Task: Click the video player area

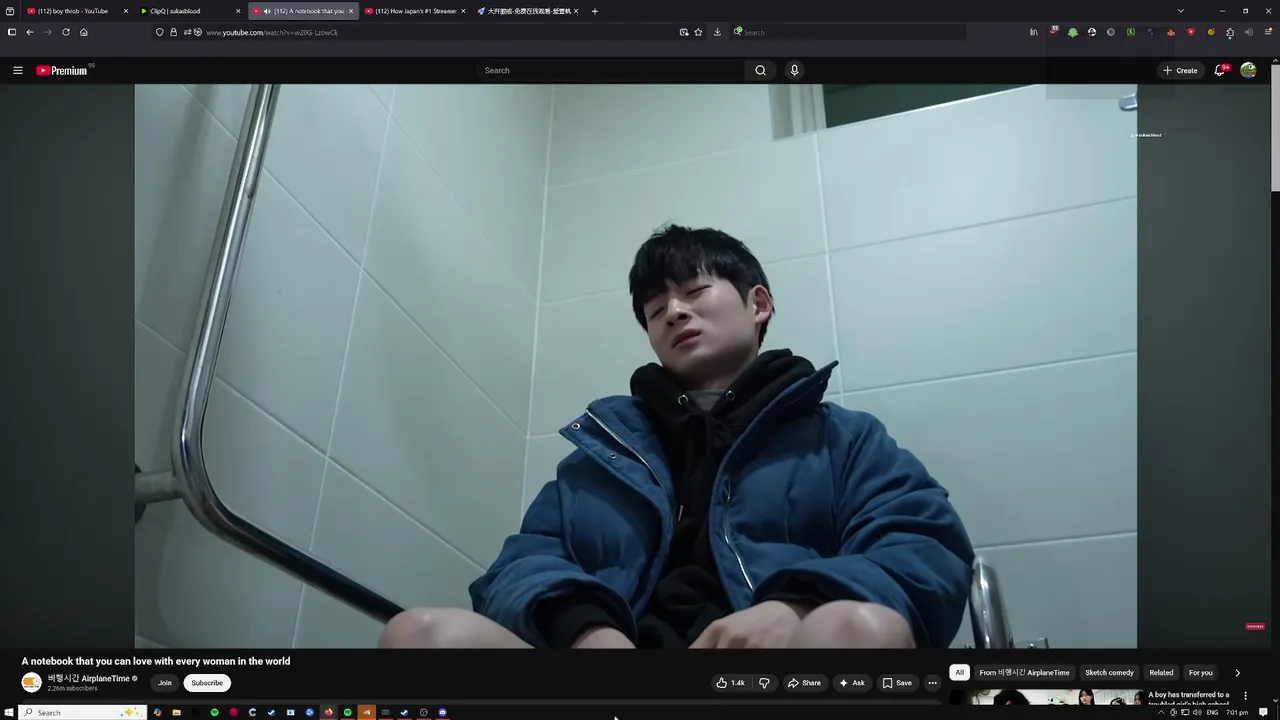Action: pos(636,366)
